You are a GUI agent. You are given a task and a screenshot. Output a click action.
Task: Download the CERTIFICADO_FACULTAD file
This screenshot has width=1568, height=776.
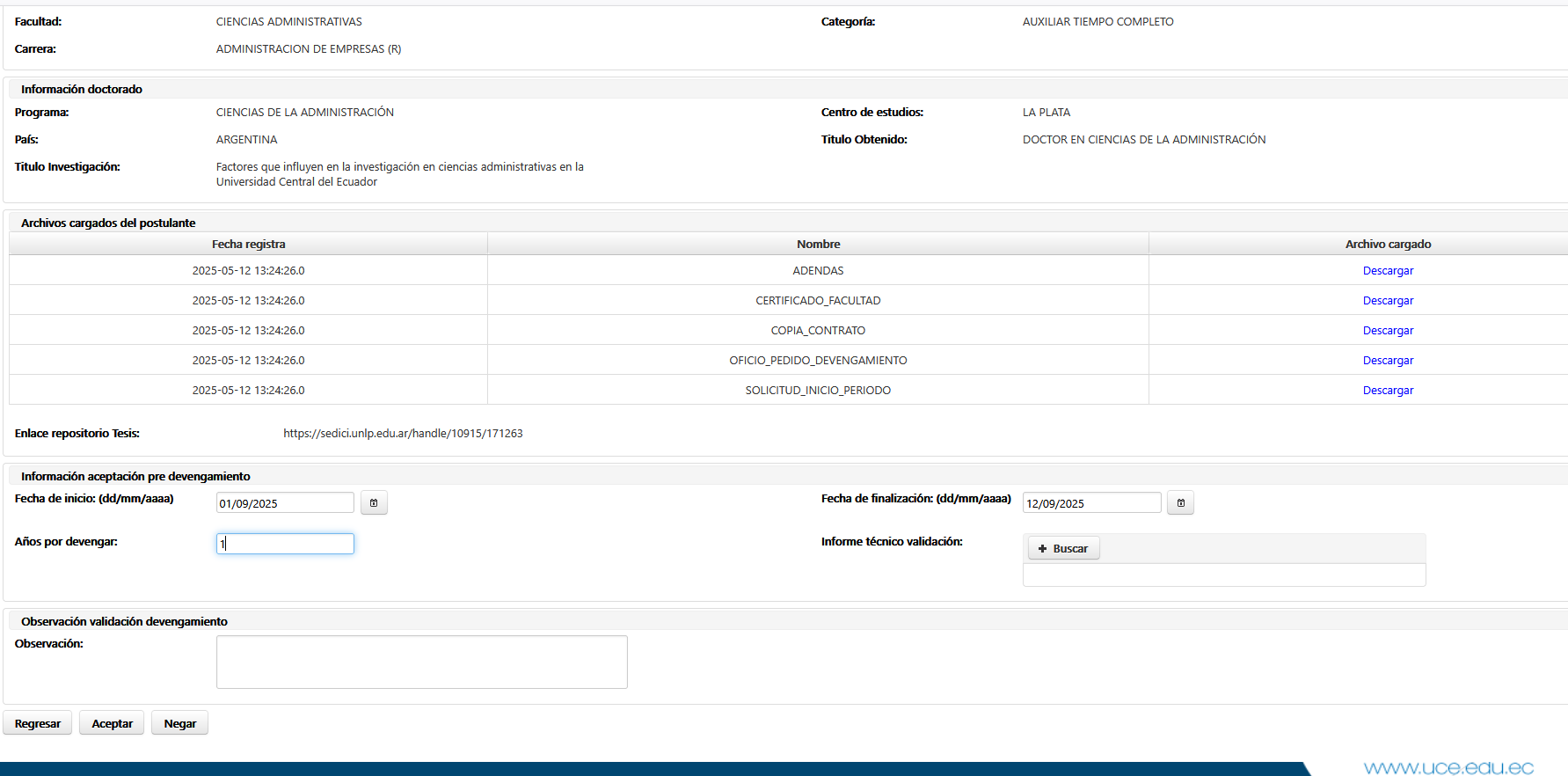(x=1388, y=301)
